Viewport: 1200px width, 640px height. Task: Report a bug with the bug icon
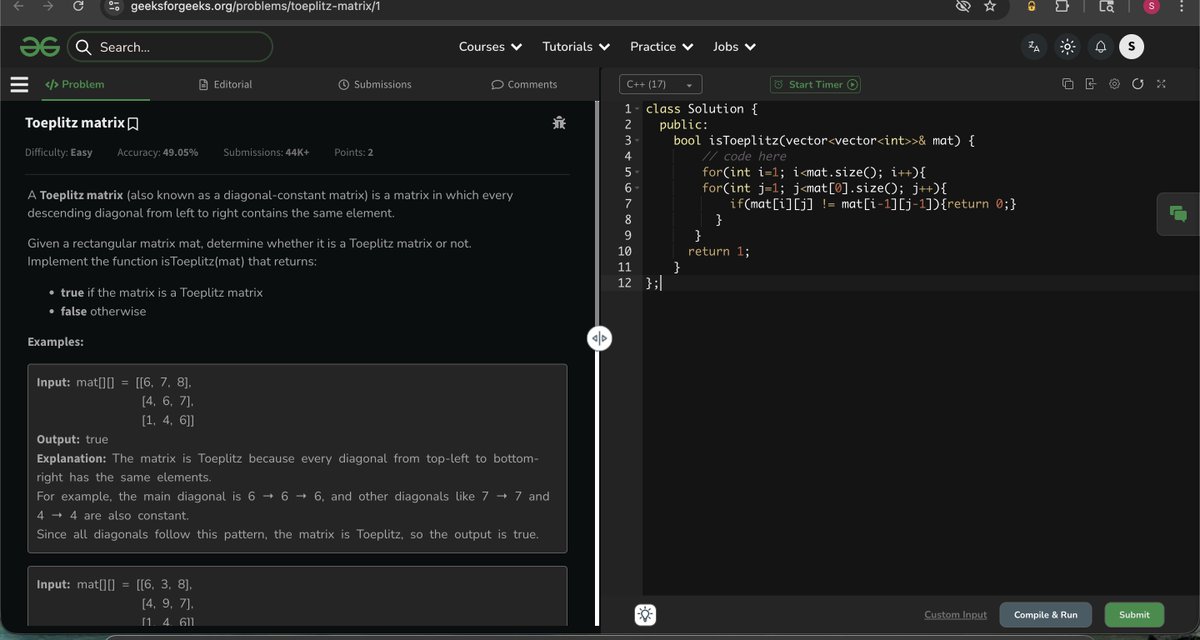(559, 123)
